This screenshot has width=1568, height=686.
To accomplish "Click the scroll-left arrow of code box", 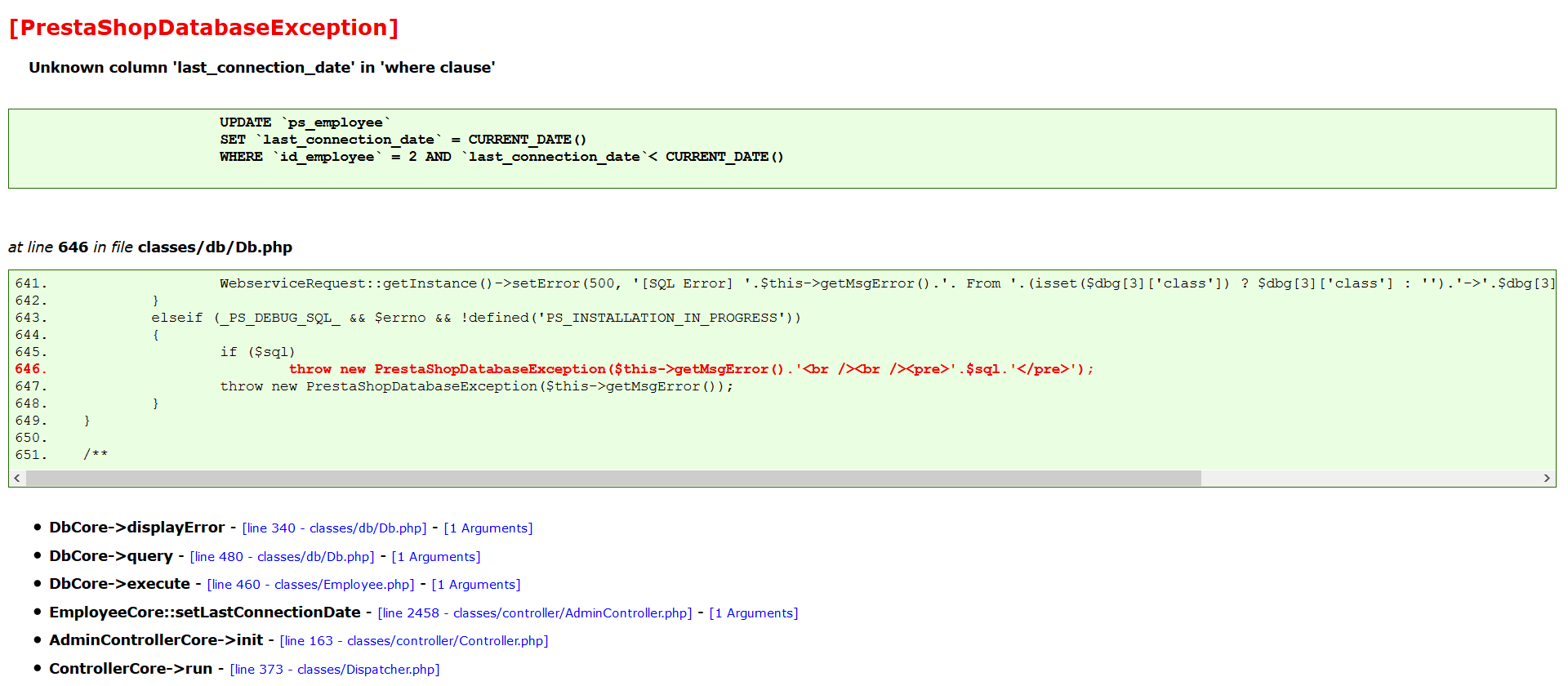I will pos(17,479).
